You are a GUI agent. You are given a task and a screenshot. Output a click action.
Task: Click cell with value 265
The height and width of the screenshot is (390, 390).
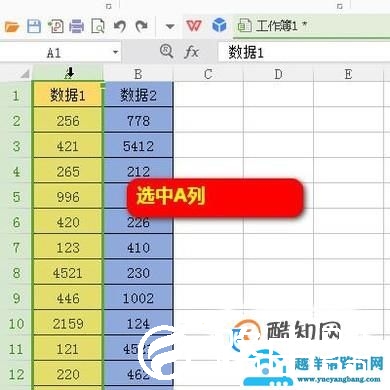click(x=68, y=171)
